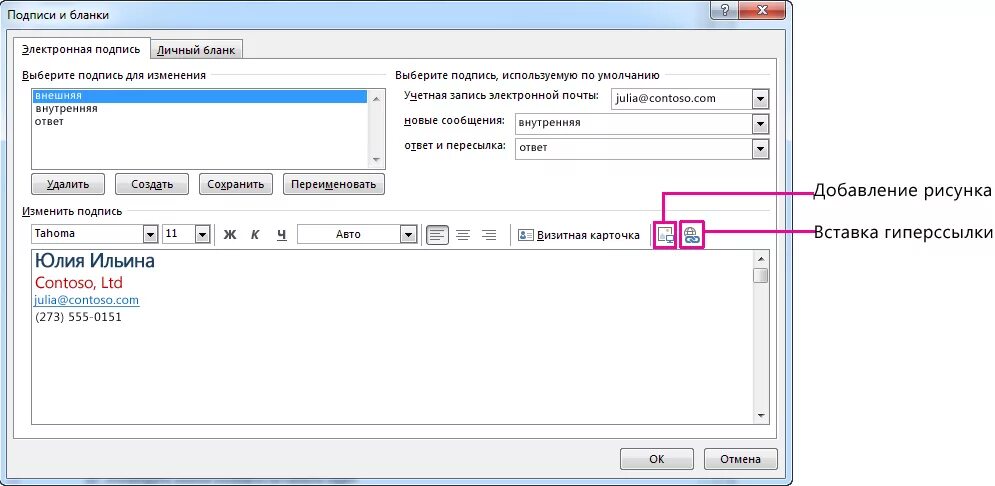Click signature editor scrollbar down arrow
Image resolution: width=995 pixels, height=486 pixels.
(760, 416)
